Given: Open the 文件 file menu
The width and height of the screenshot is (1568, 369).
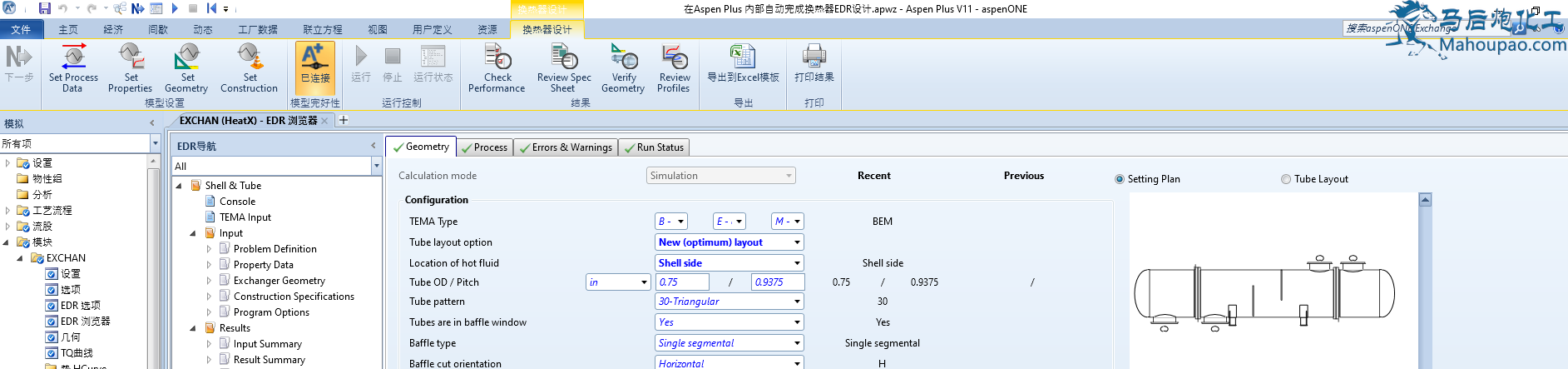Looking at the screenshot, I should [21, 29].
